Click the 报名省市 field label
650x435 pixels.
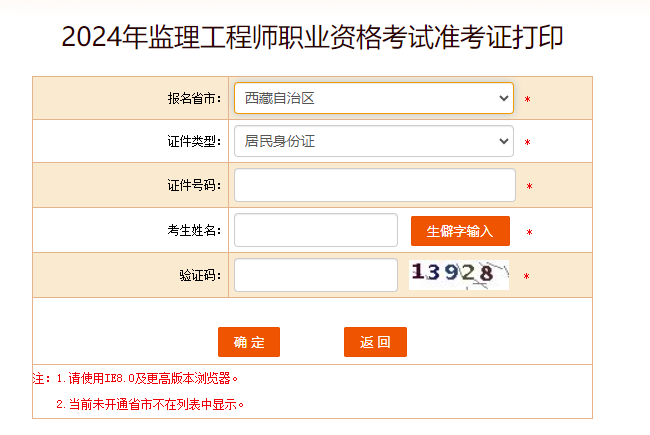[x=194, y=99]
